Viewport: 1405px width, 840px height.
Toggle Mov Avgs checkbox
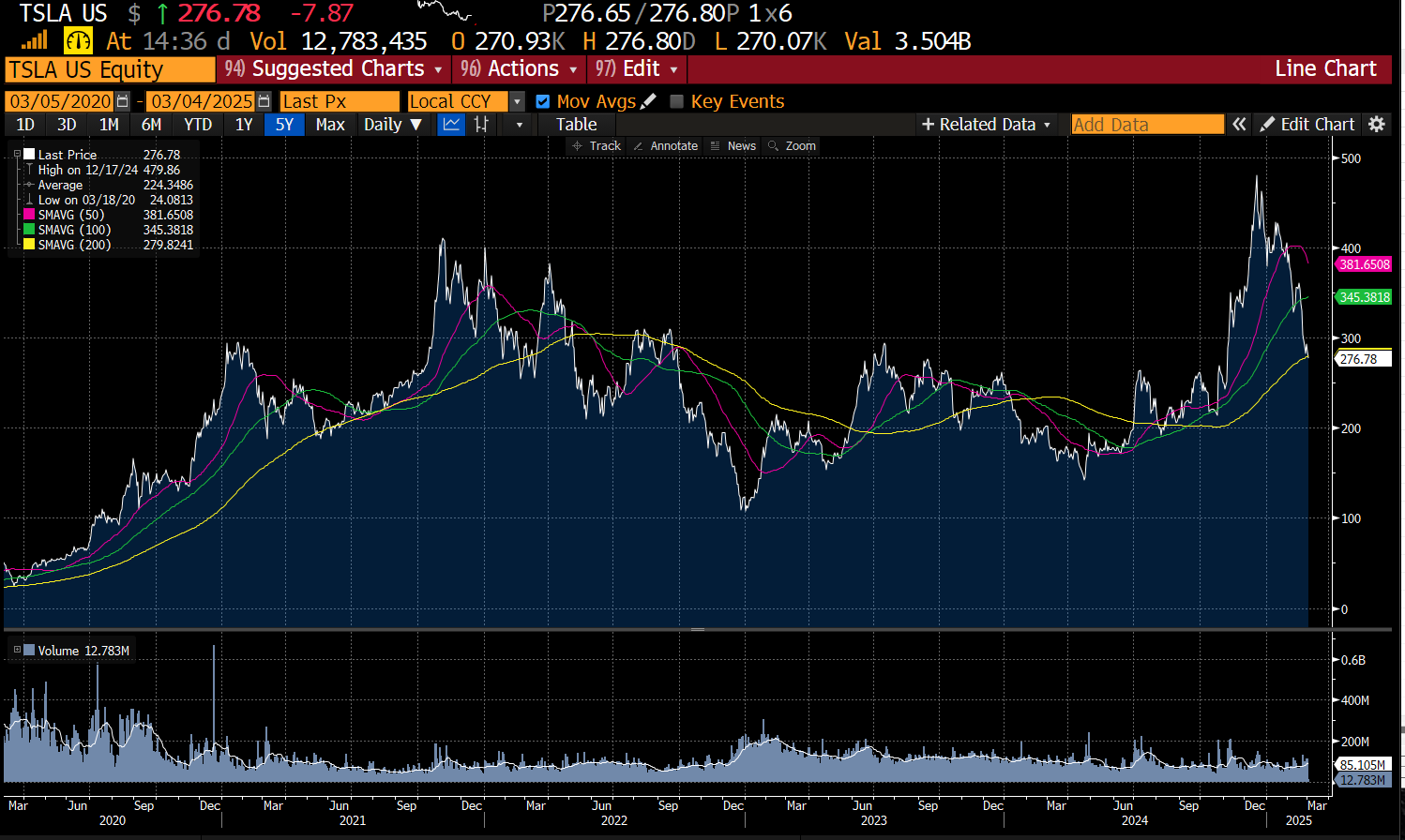pos(542,101)
